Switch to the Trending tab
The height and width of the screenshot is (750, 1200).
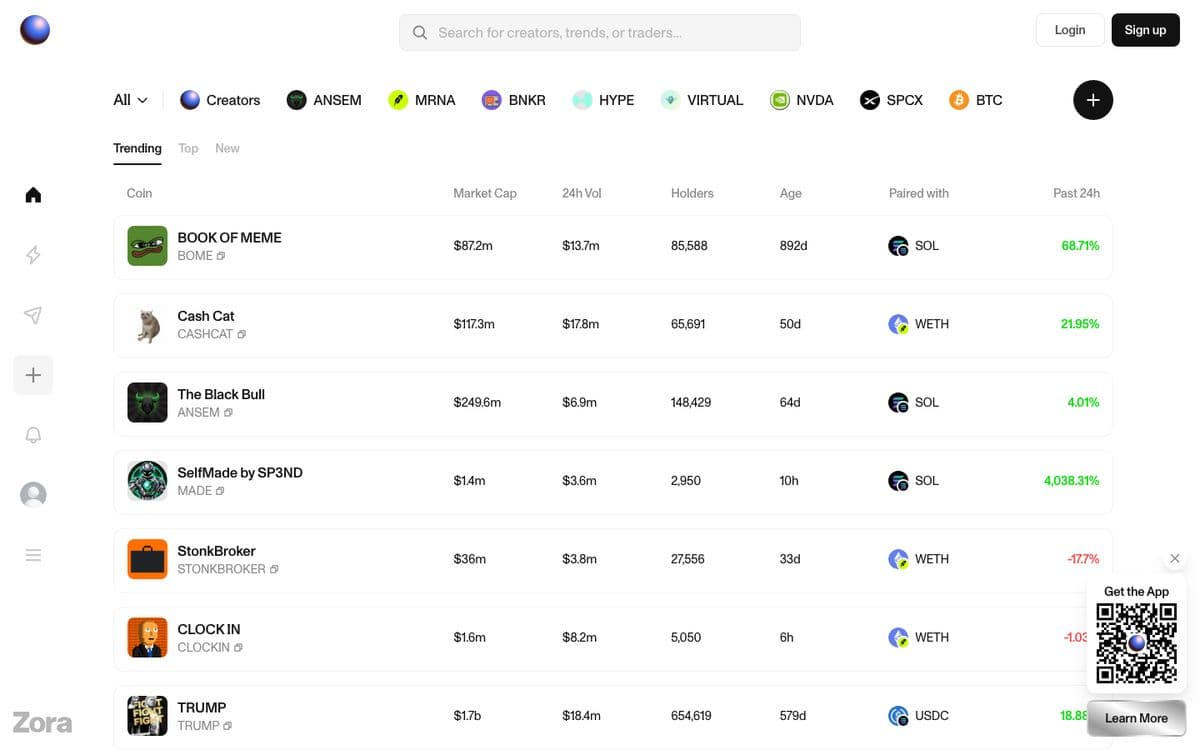pyautogui.click(x=137, y=148)
